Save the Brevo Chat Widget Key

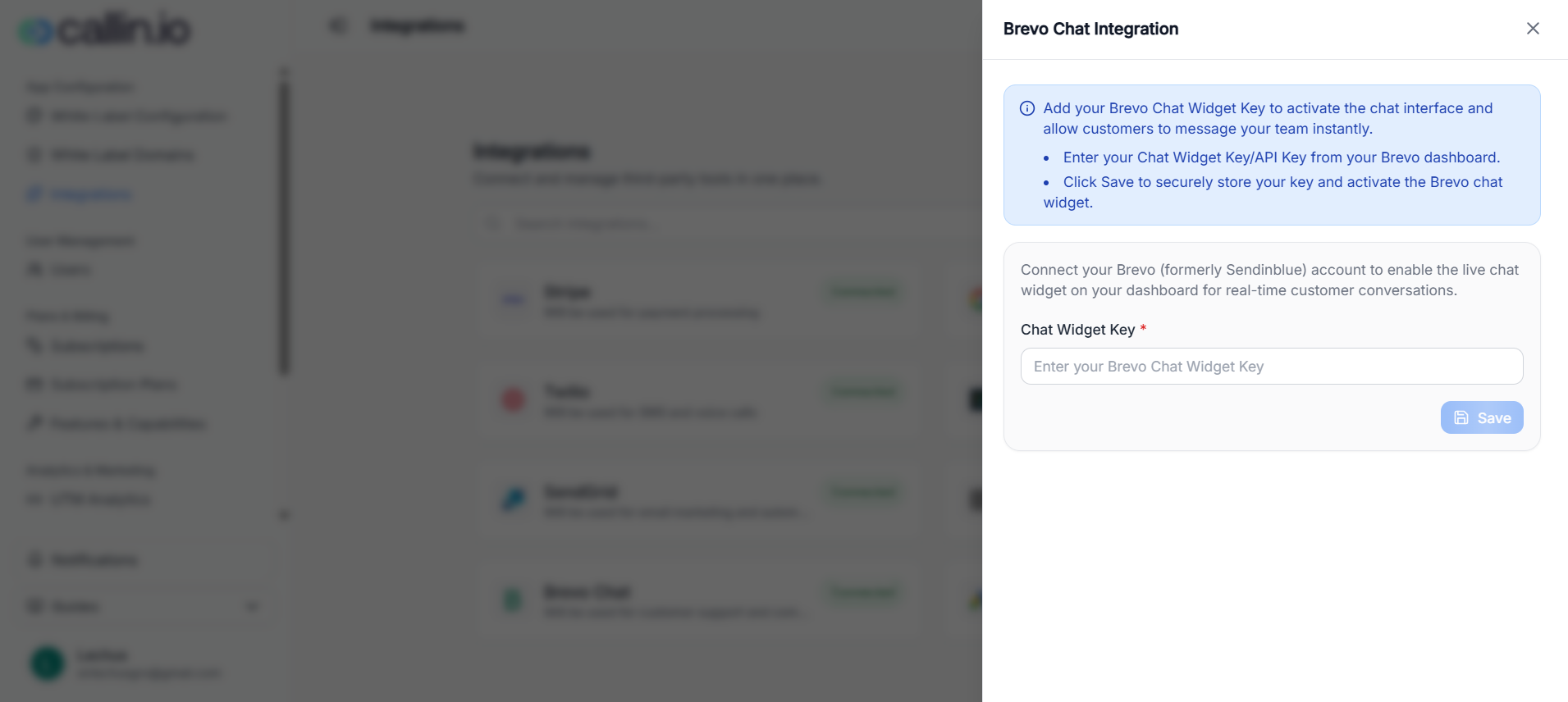[x=1482, y=417]
